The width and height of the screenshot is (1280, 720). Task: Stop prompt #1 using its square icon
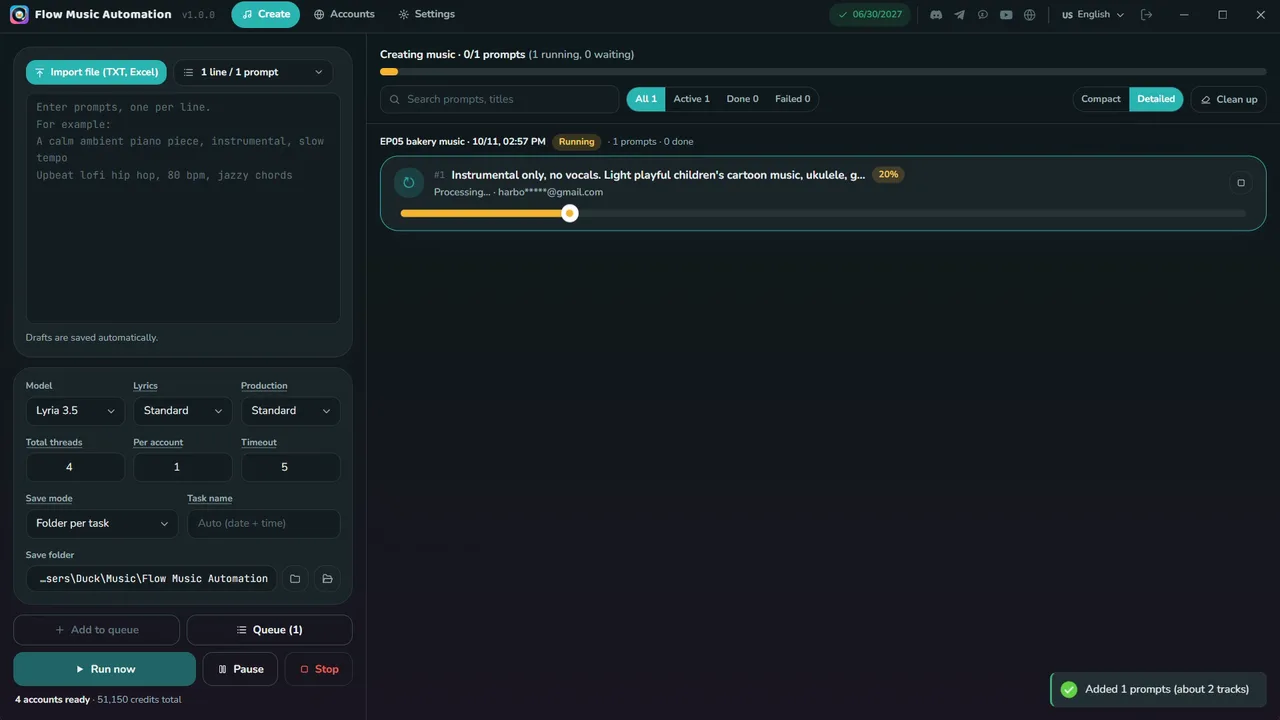pyautogui.click(x=1241, y=183)
